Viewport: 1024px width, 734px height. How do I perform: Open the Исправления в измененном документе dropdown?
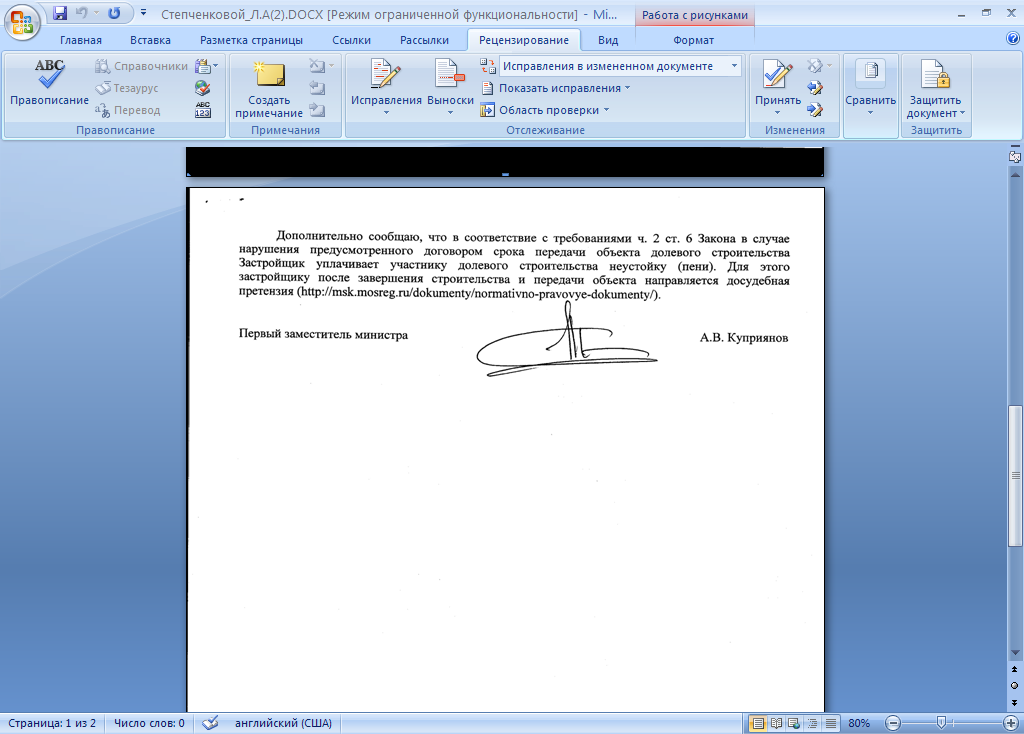[x=620, y=66]
